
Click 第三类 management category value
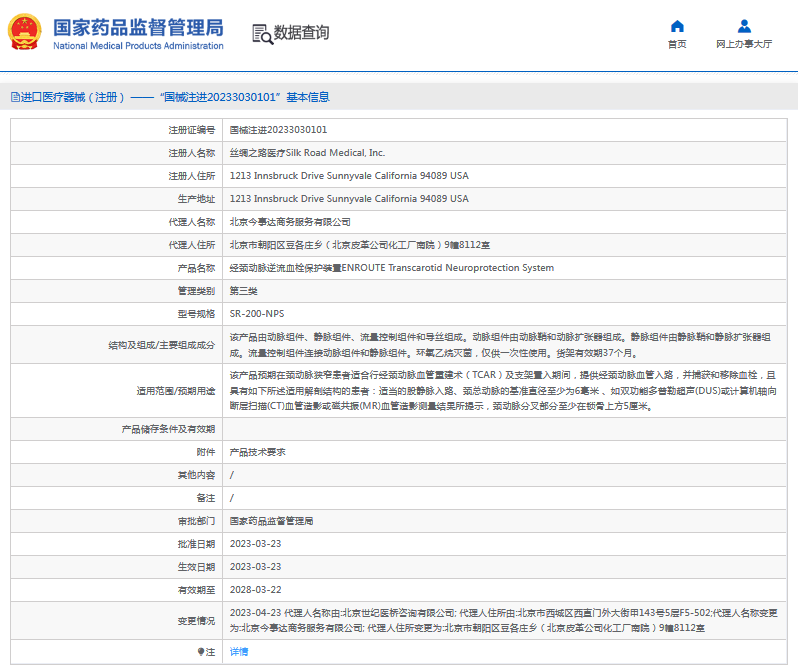243,291
